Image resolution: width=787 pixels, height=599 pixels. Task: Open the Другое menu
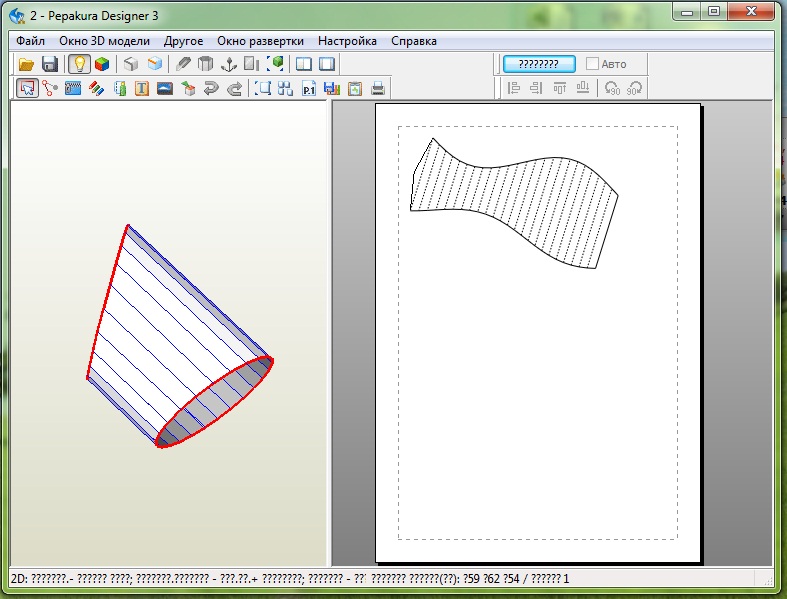click(x=183, y=41)
